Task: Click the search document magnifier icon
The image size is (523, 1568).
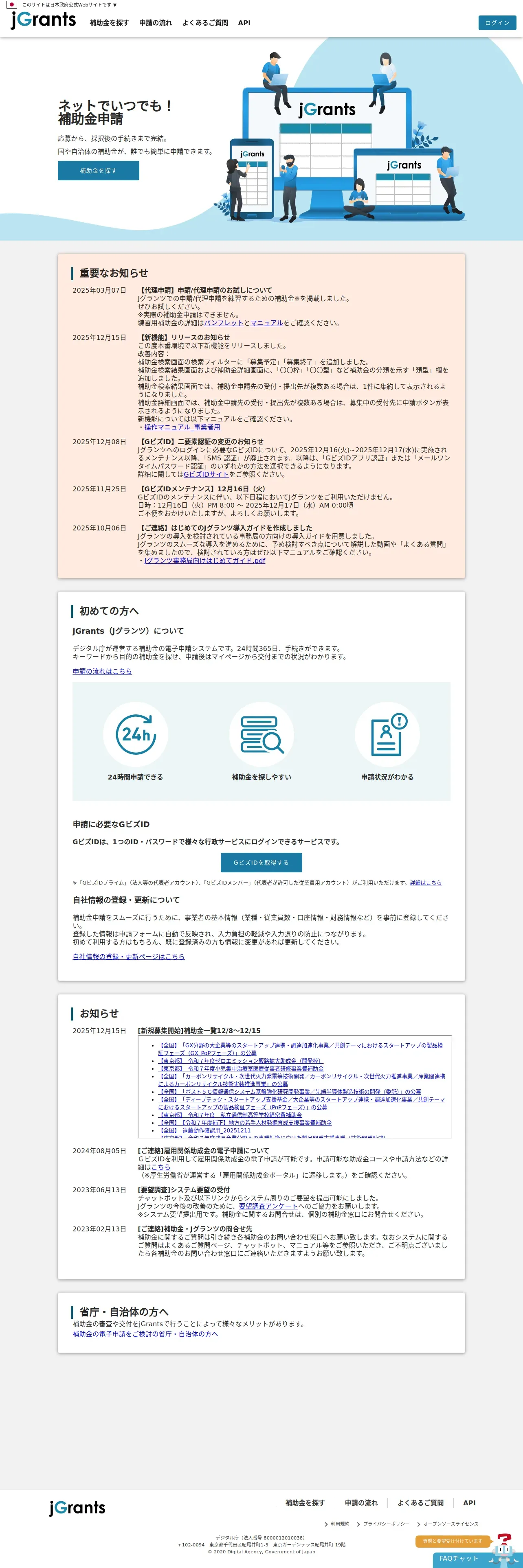Action: tap(261, 734)
